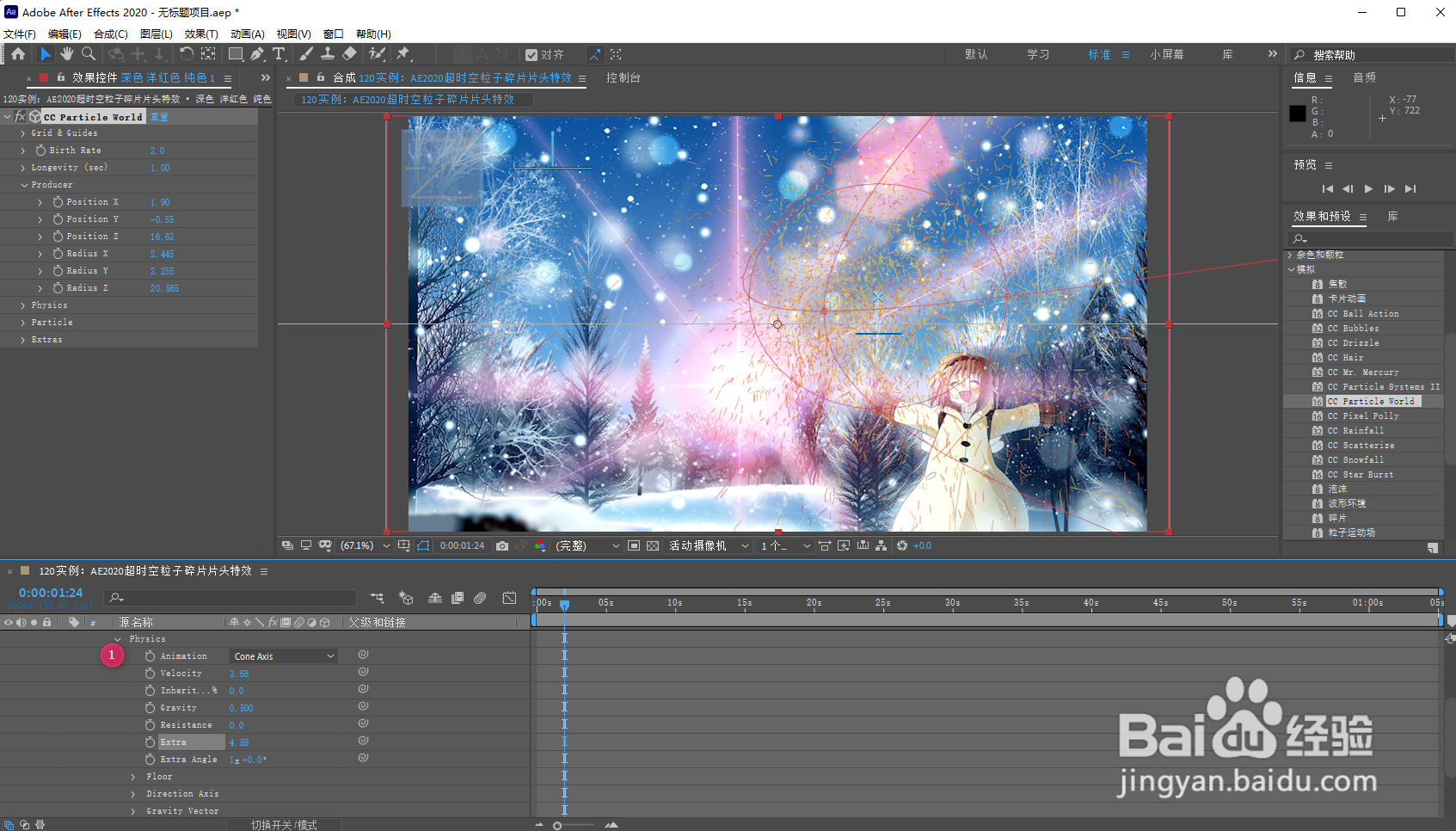Viewport: 1456px width, 831px height.
Task: Play the preview
Action: pos(1368,188)
